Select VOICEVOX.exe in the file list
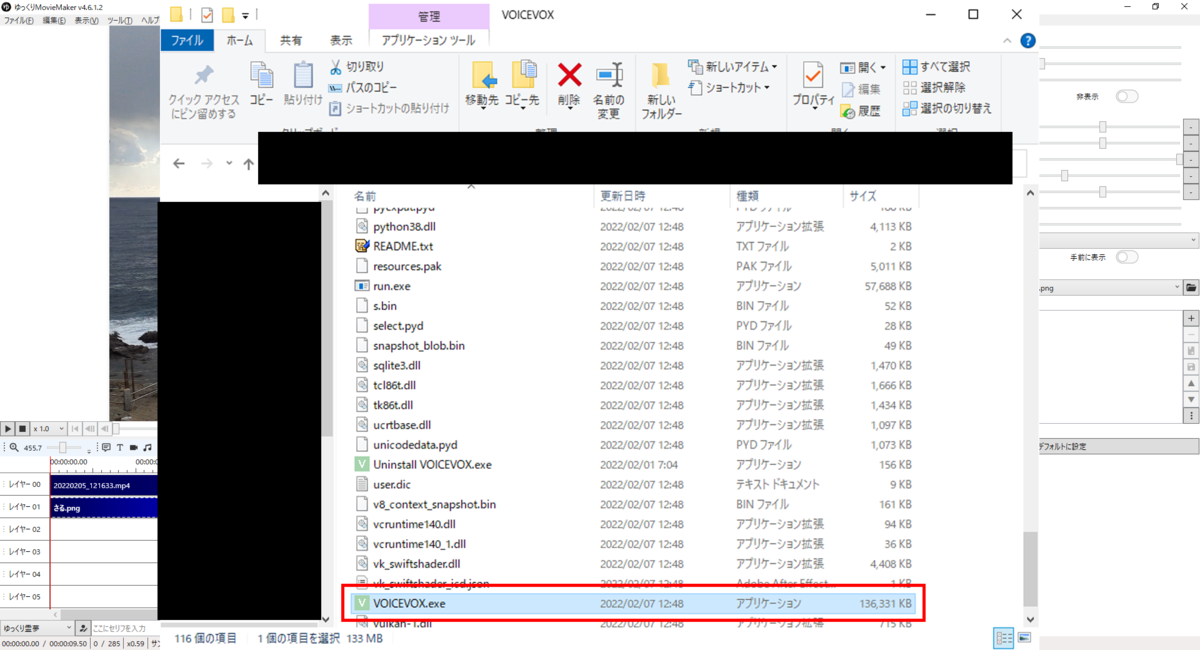The width and height of the screenshot is (1200, 650). click(x=631, y=604)
